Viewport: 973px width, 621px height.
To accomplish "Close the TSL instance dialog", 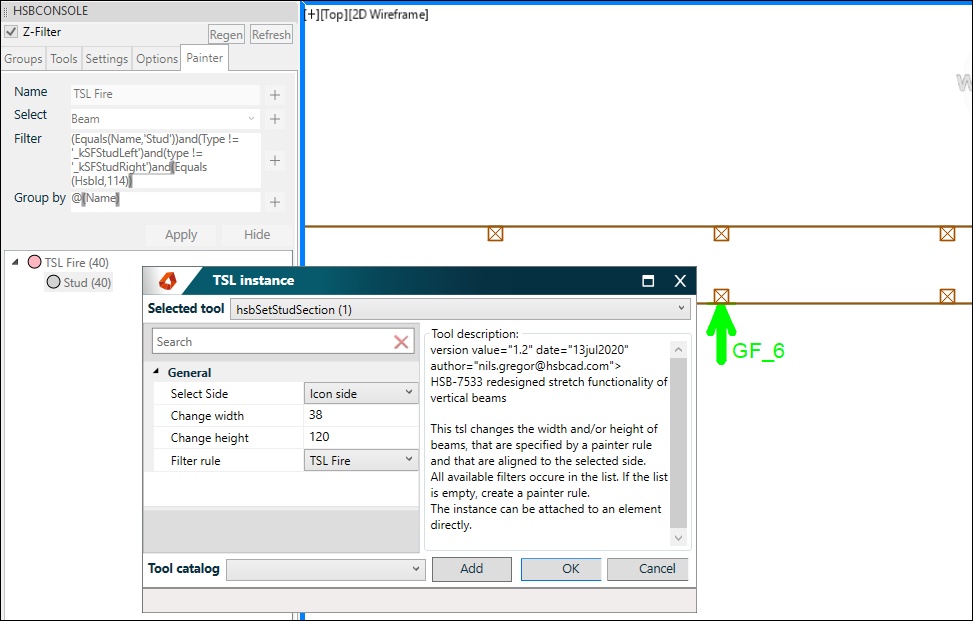I will (x=680, y=281).
